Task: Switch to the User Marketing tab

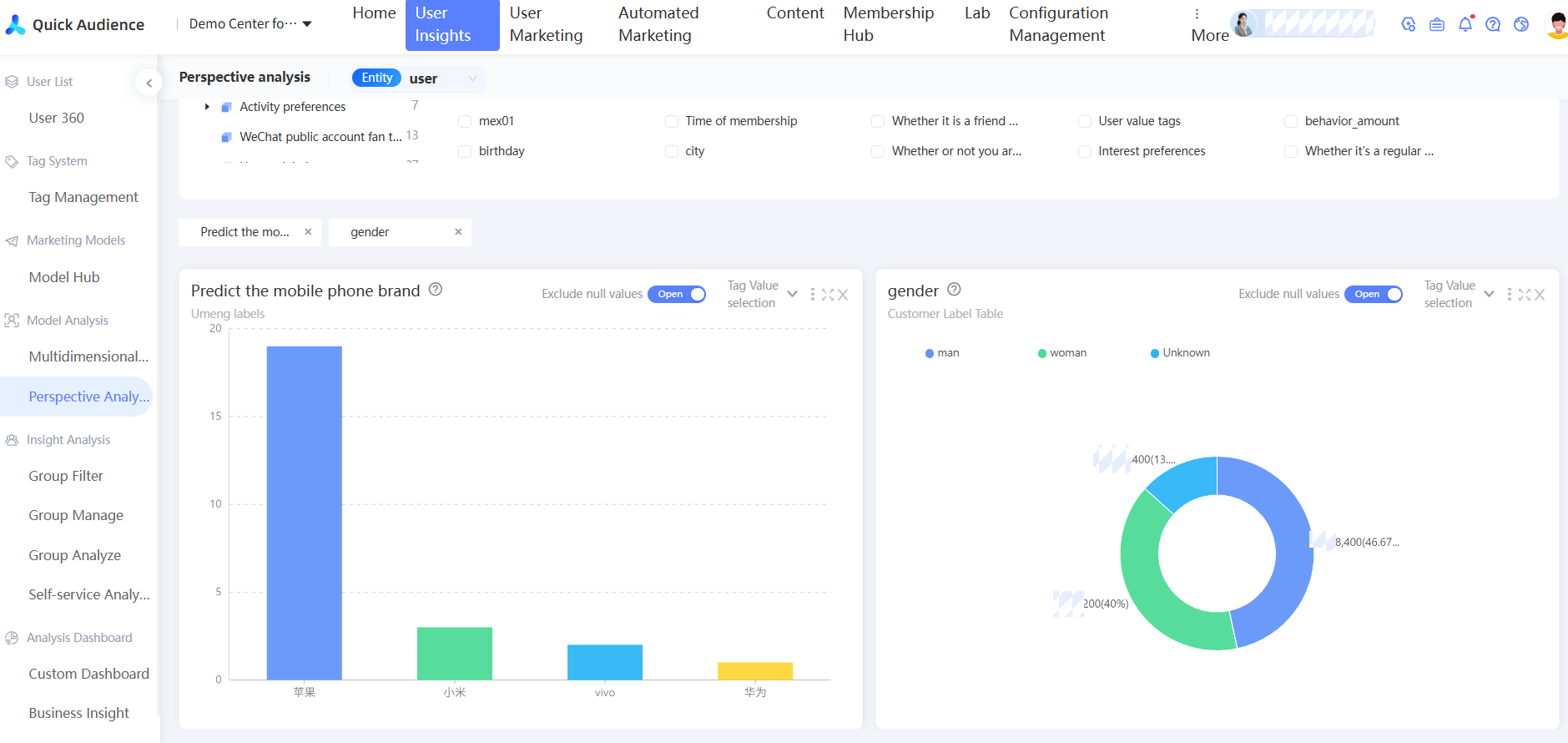Action: 547,24
